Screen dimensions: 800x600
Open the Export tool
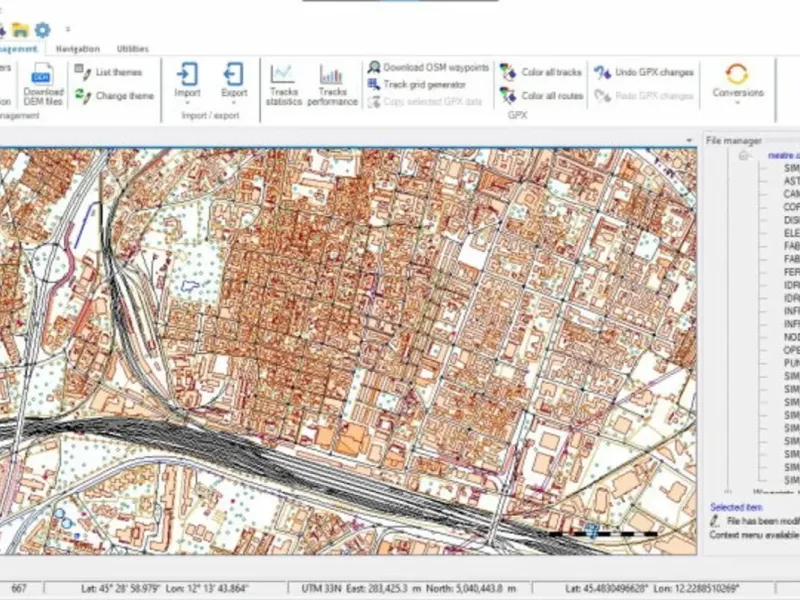(234, 82)
